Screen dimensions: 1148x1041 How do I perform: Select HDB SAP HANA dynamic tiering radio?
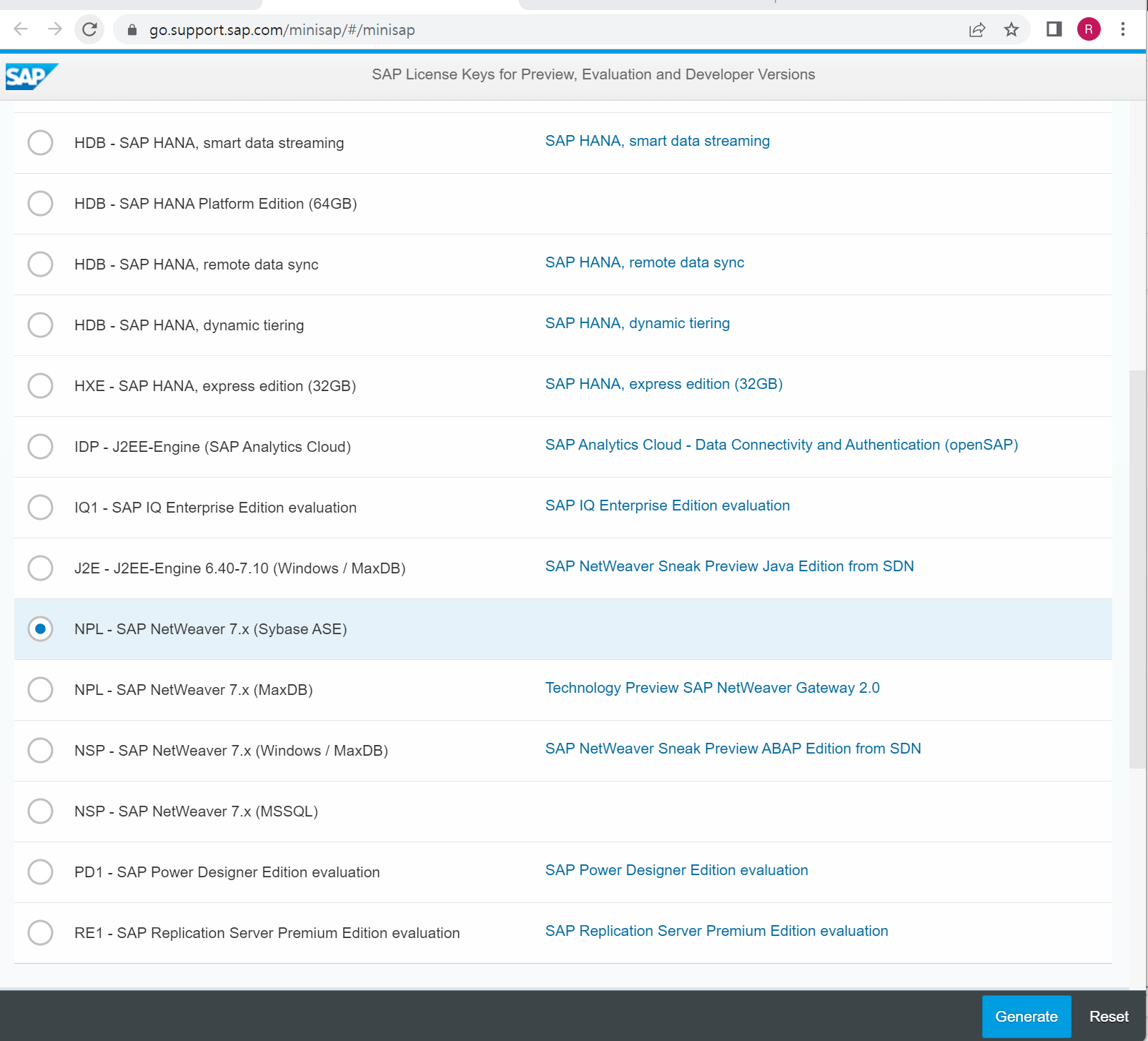point(40,325)
